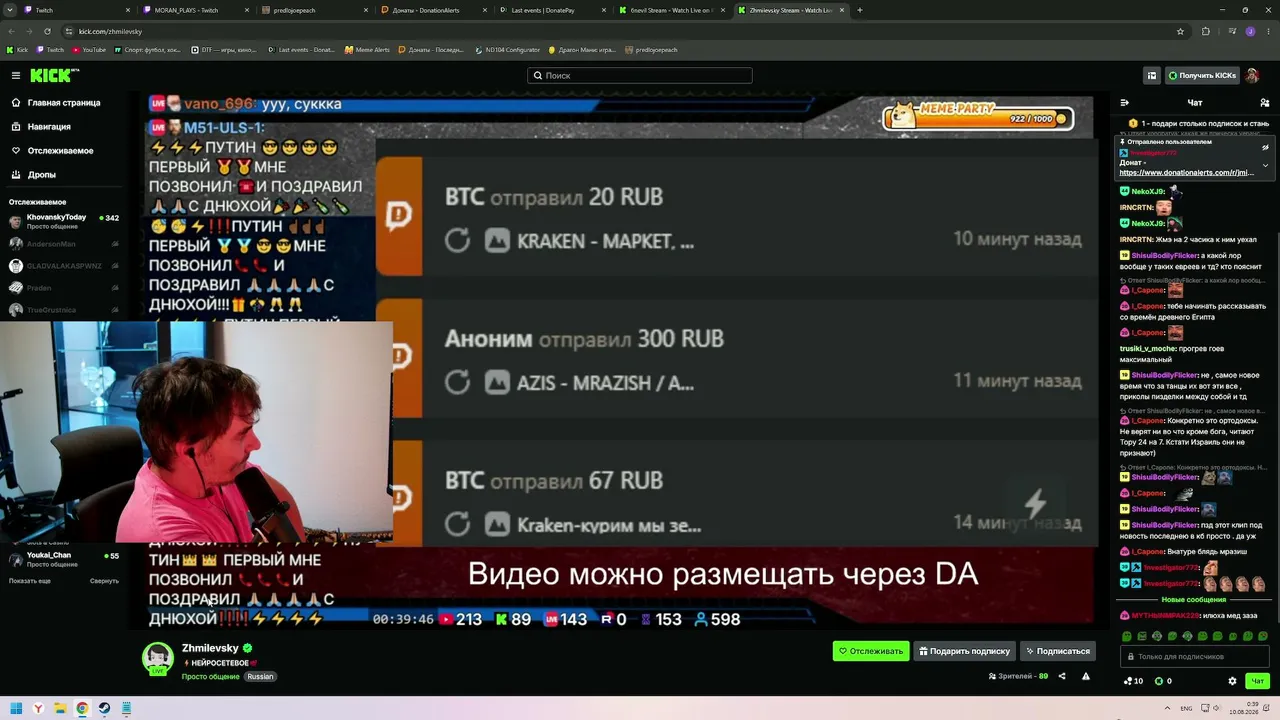Collapse the chat panel with arrow icon

click(x=1124, y=102)
